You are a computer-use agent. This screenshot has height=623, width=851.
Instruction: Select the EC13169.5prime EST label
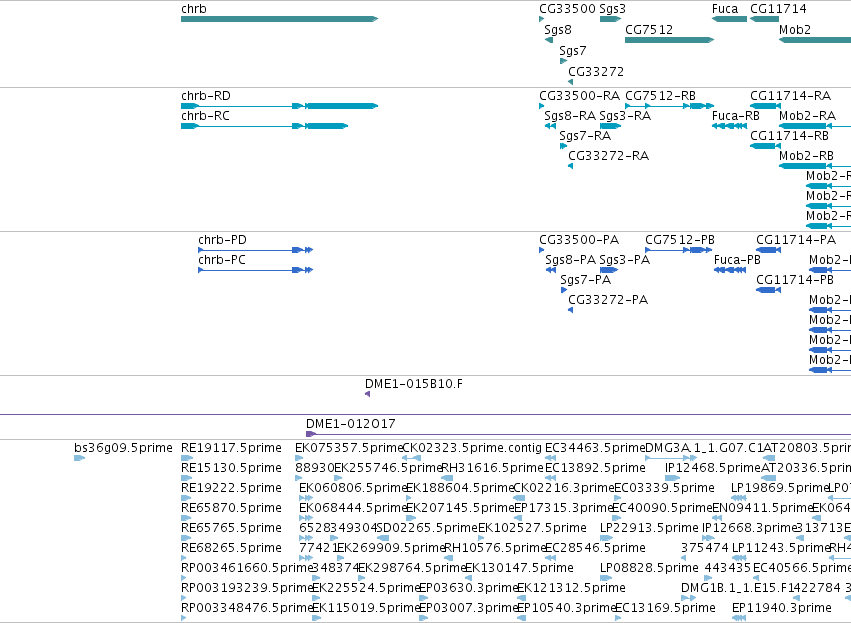665,608
